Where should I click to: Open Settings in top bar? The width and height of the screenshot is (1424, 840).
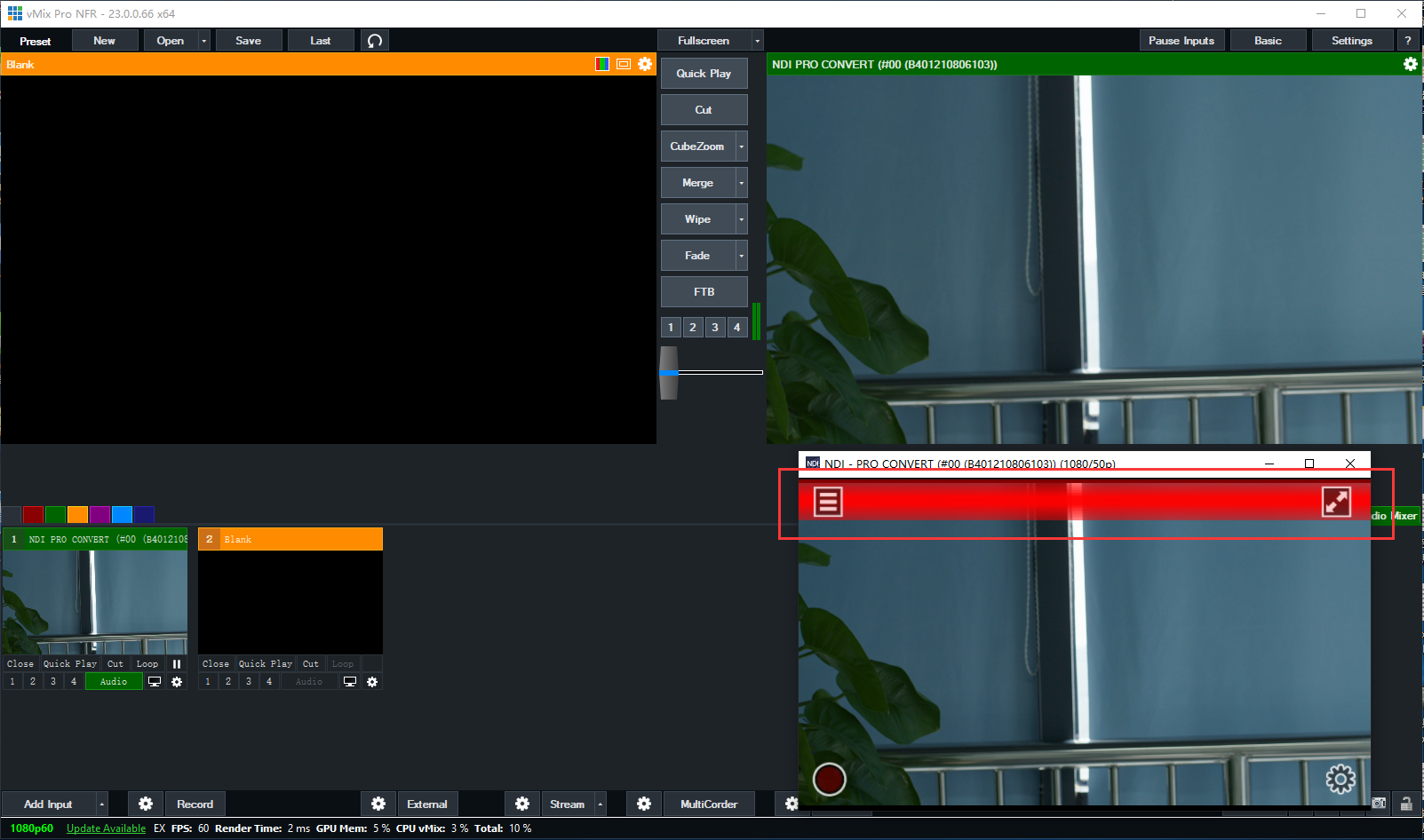point(1351,41)
